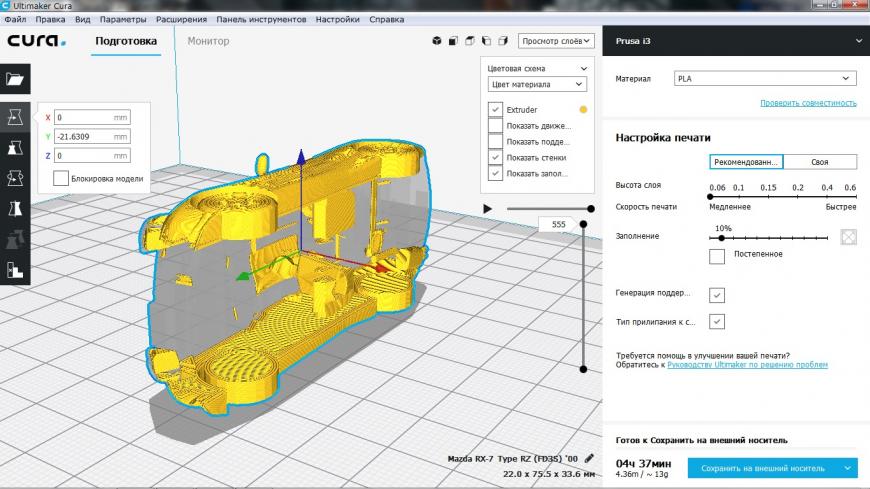This screenshot has height=489, width=870.
Task: Click the simulation path slider handle
Action: (x=591, y=209)
